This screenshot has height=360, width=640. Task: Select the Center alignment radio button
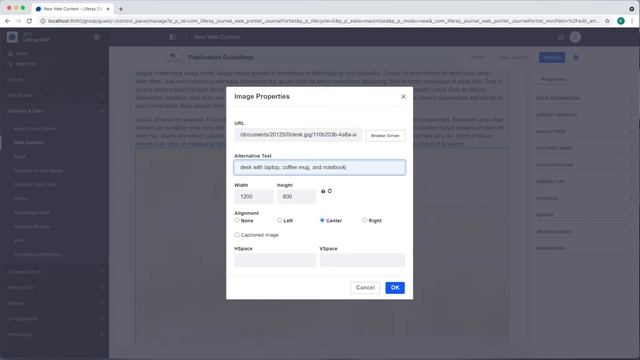tap(322, 220)
